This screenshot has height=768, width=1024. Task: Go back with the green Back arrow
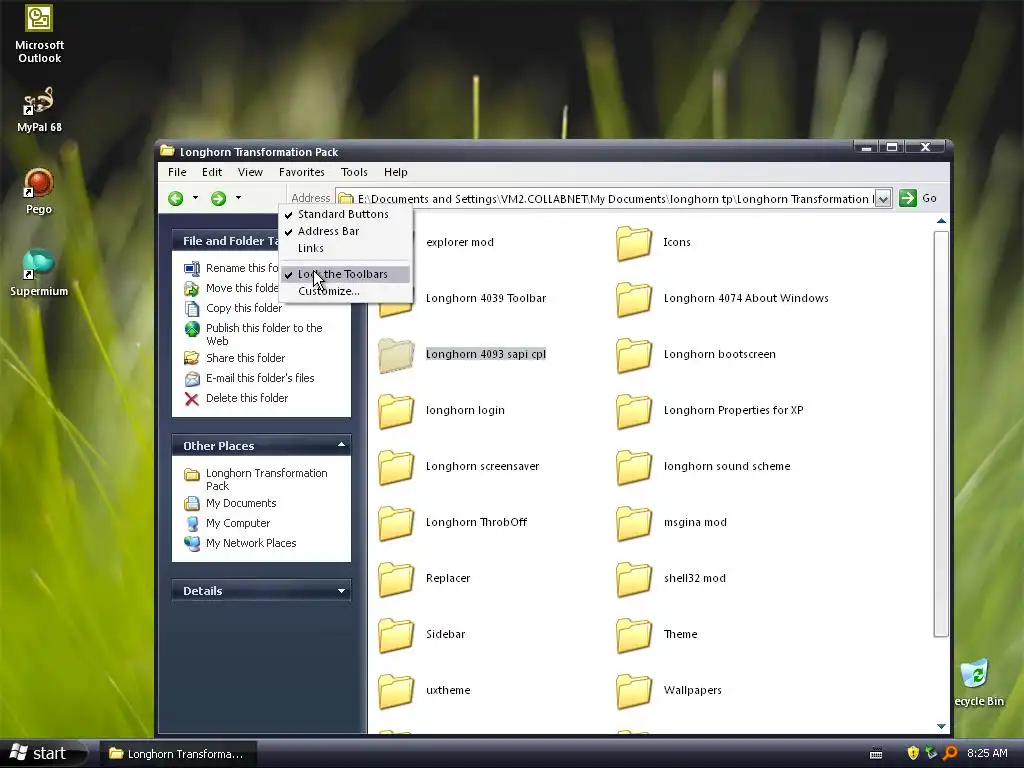click(x=176, y=199)
